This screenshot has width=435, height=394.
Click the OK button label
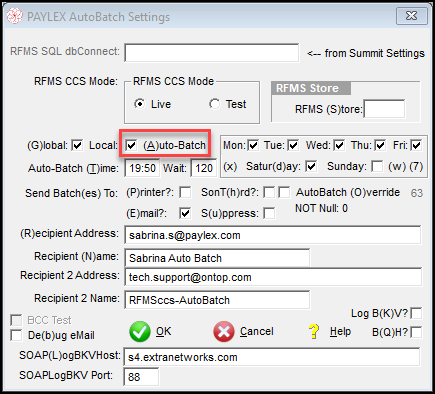(x=164, y=331)
